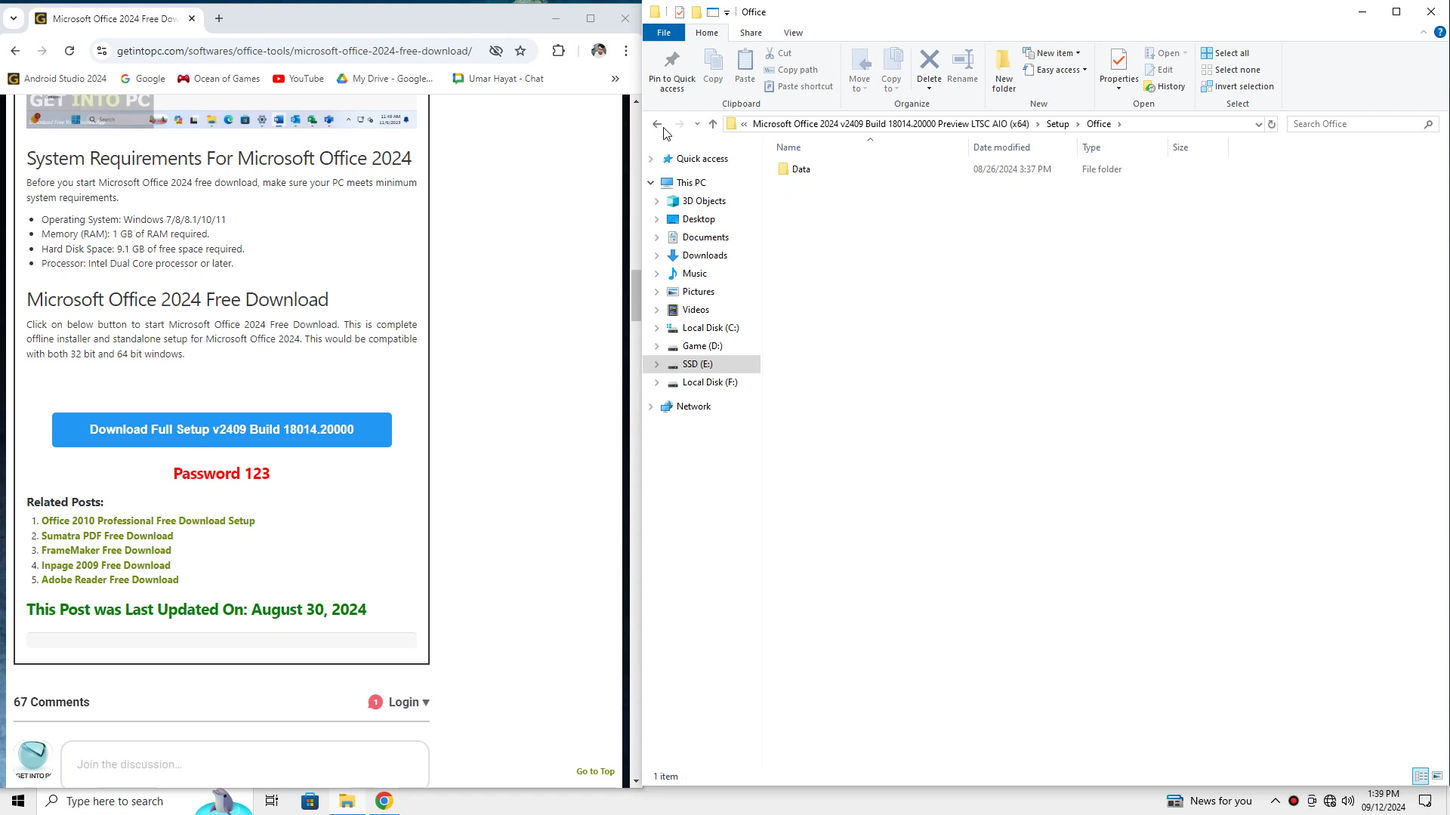Click the Chrome address bar URL
Viewport: 1450px width, 815px height.
[294, 51]
